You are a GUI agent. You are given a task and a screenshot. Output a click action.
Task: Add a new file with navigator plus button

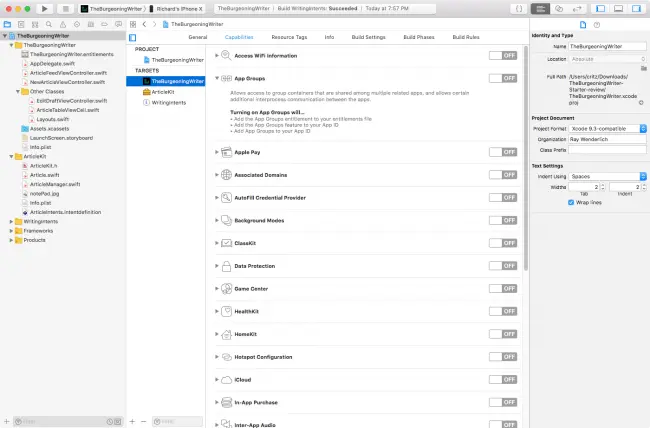[7, 421]
